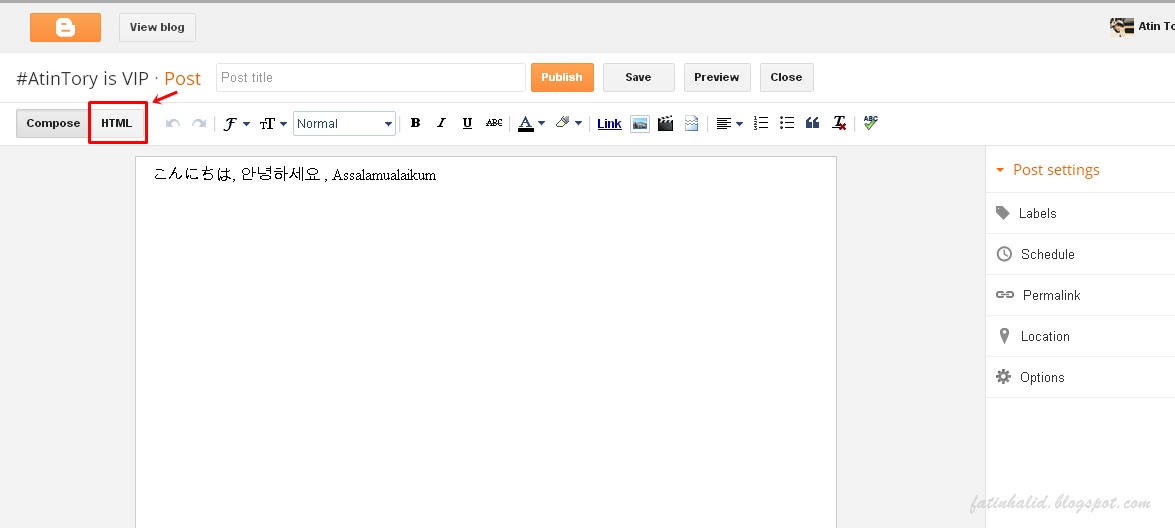Click the Options gear icon
Viewport: 1175px width, 528px height.
click(1003, 377)
